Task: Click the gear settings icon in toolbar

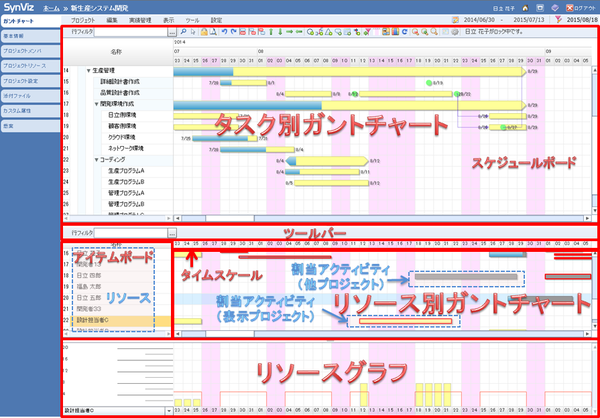Action: 455,32
